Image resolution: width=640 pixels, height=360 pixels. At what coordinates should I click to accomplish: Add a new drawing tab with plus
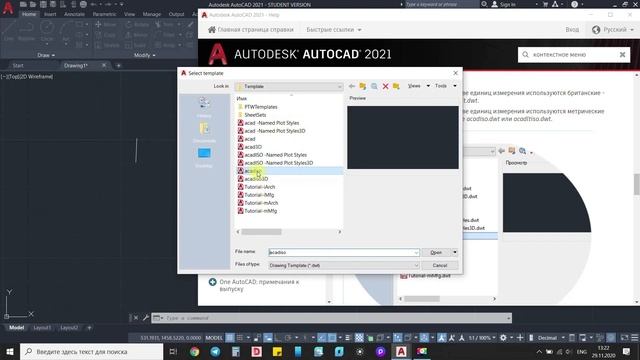point(118,66)
